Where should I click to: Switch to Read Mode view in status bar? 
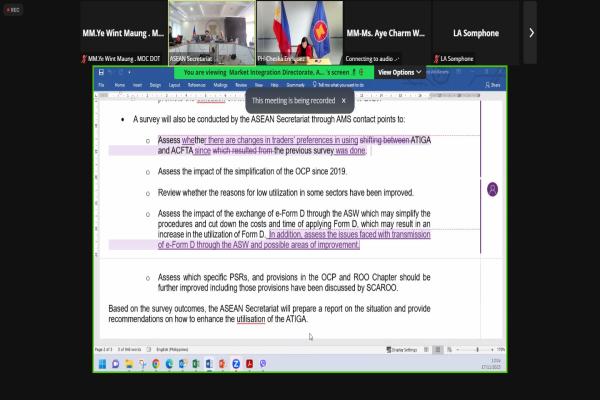pyautogui.click(x=426, y=349)
